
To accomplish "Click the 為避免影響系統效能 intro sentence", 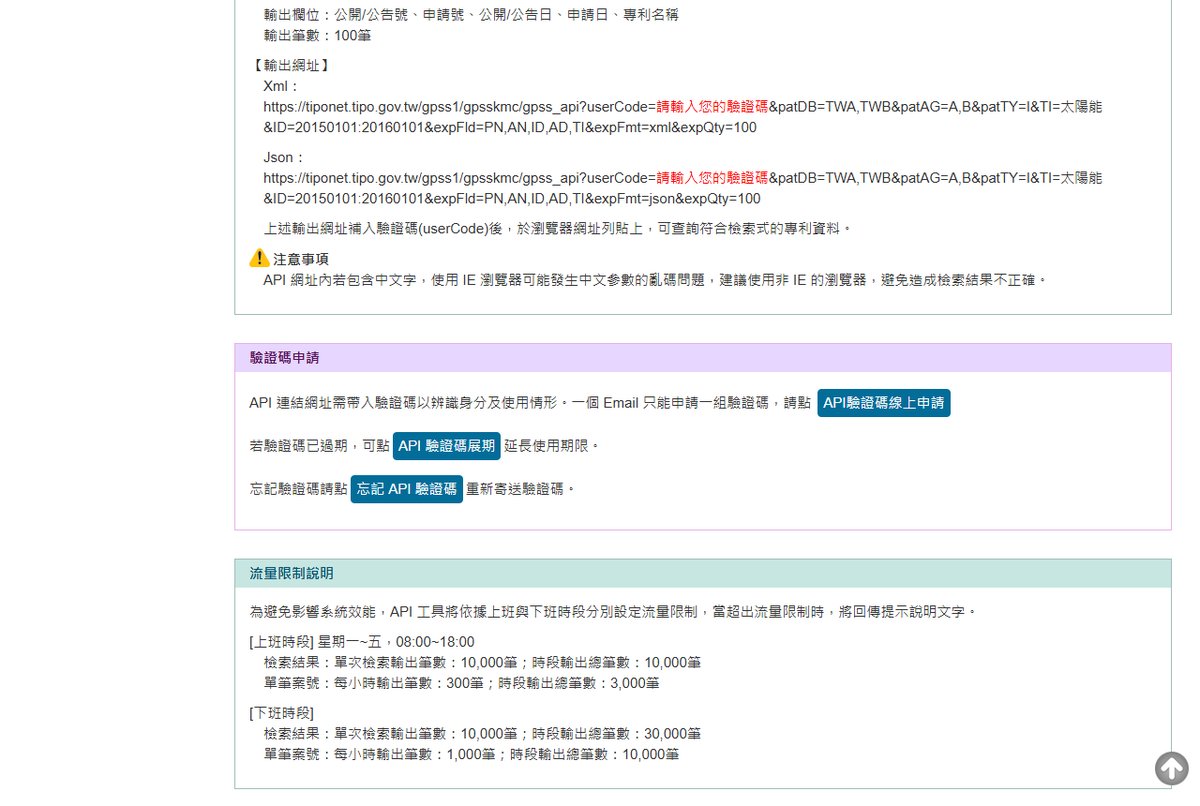I will point(613,612).
